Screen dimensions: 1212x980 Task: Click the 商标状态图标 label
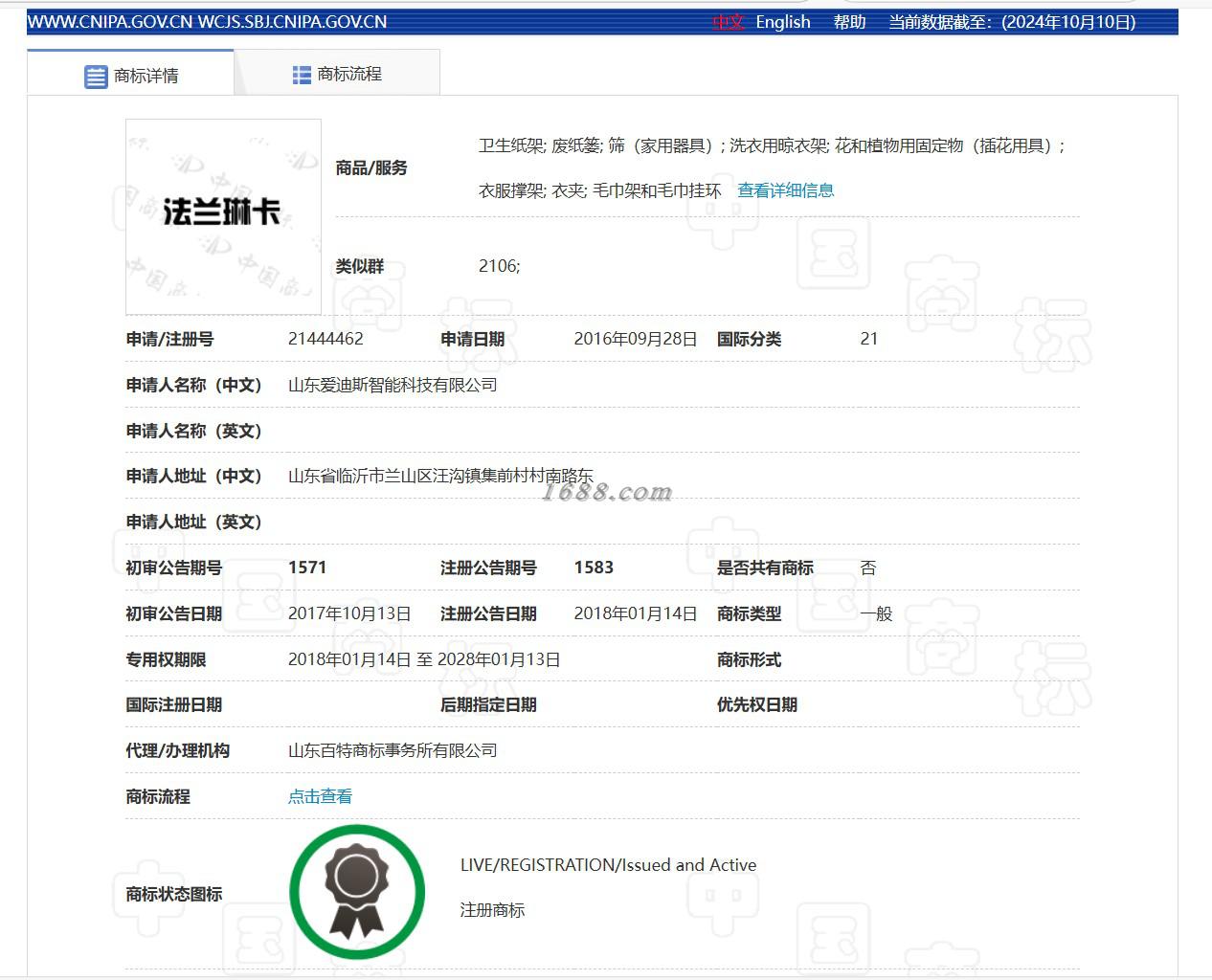(x=173, y=894)
